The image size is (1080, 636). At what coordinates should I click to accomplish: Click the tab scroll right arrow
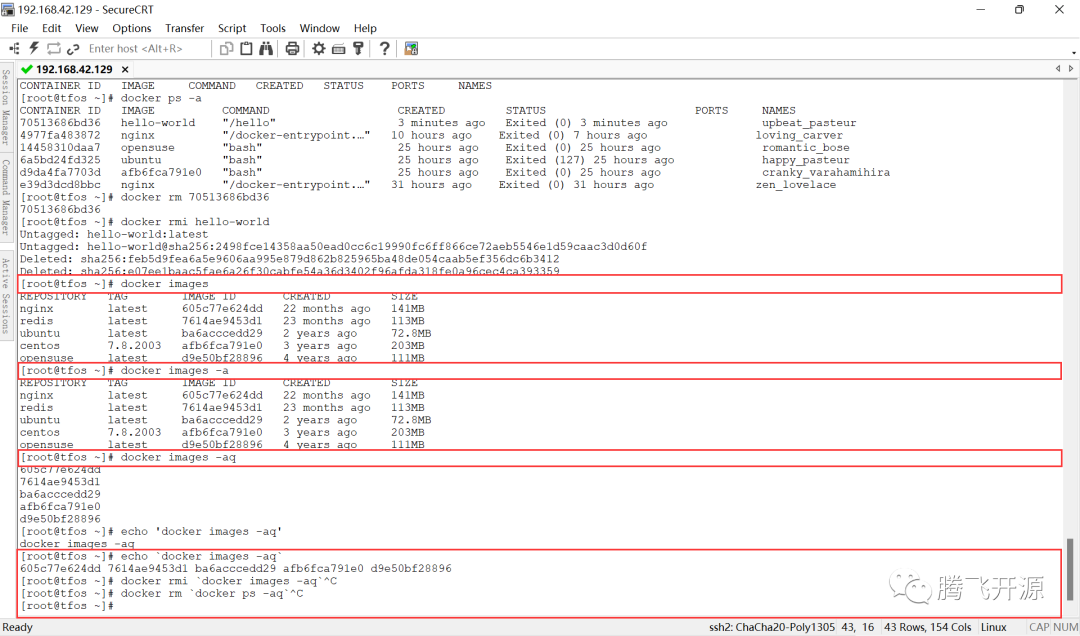coord(1071,69)
